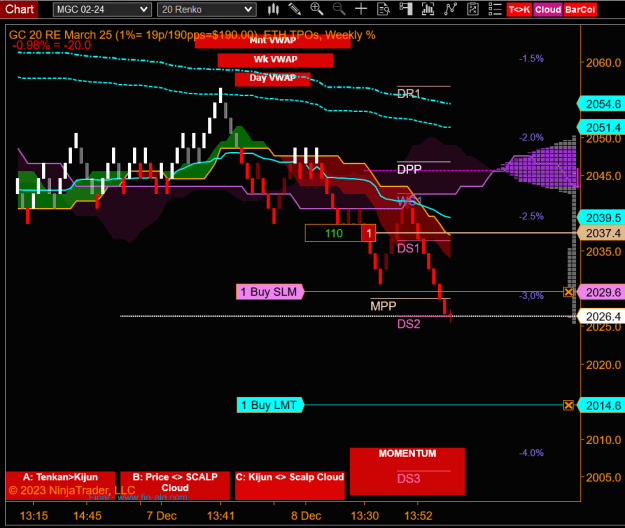Click the 2037.4 entry price marker

601,233
